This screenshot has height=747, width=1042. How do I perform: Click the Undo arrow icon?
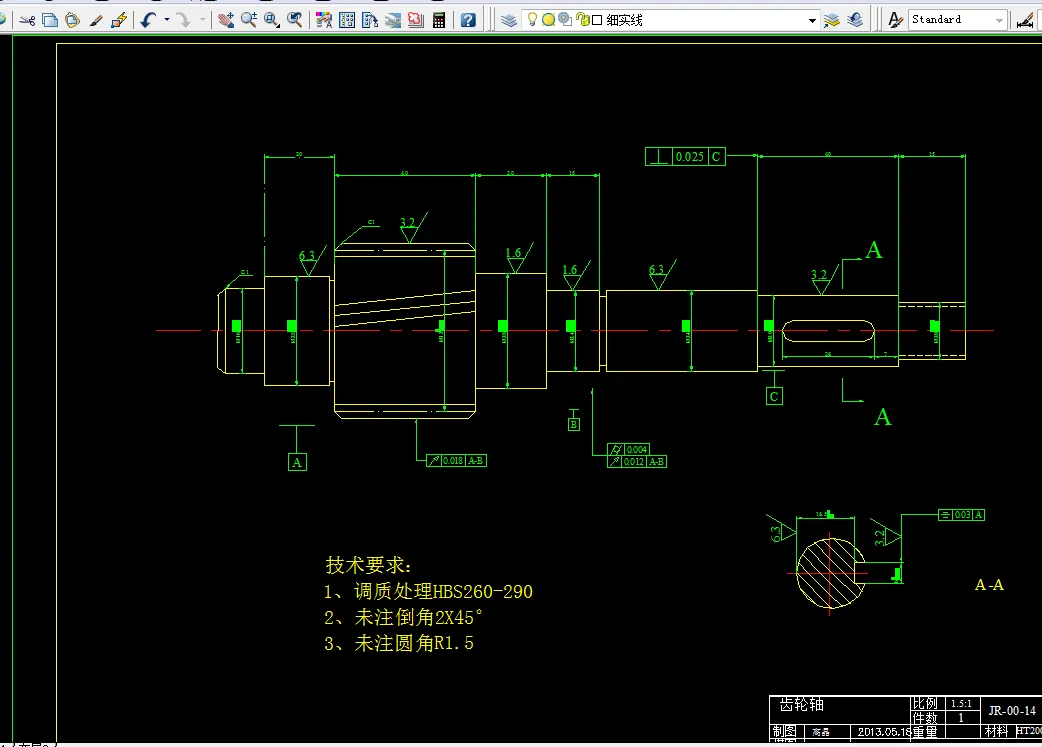pyautogui.click(x=148, y=20)
